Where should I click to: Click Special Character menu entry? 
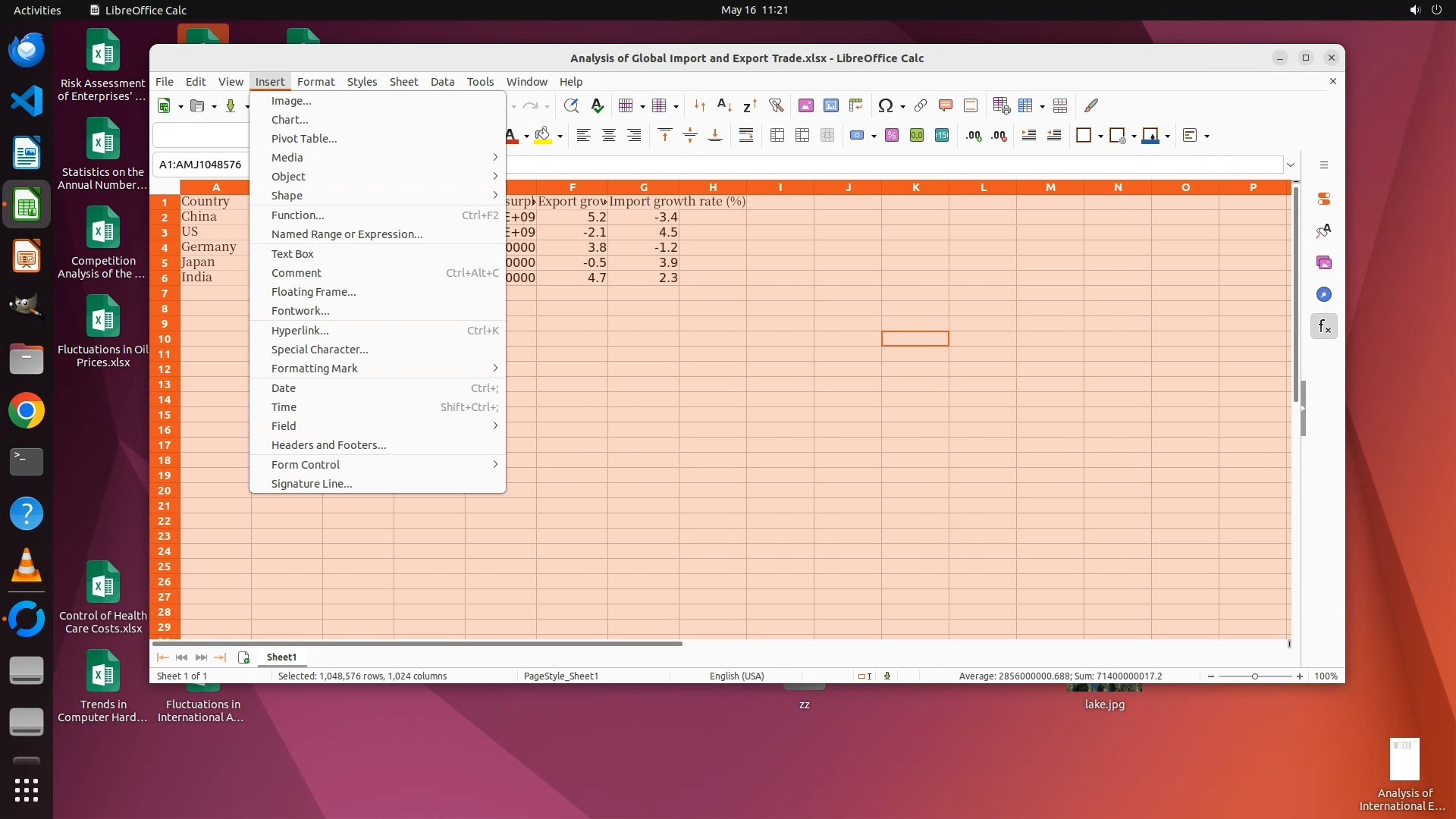pos(319,350)
